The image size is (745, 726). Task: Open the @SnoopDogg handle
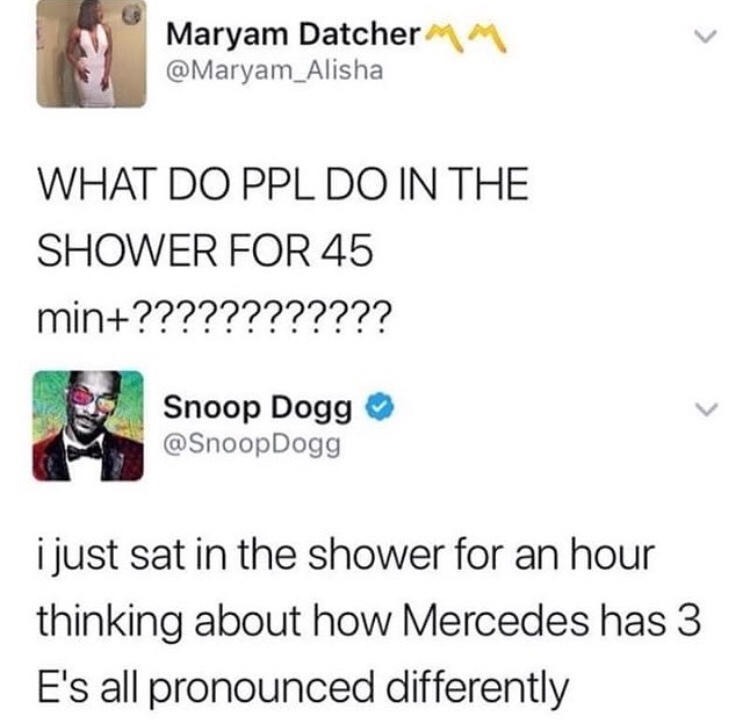252,445
